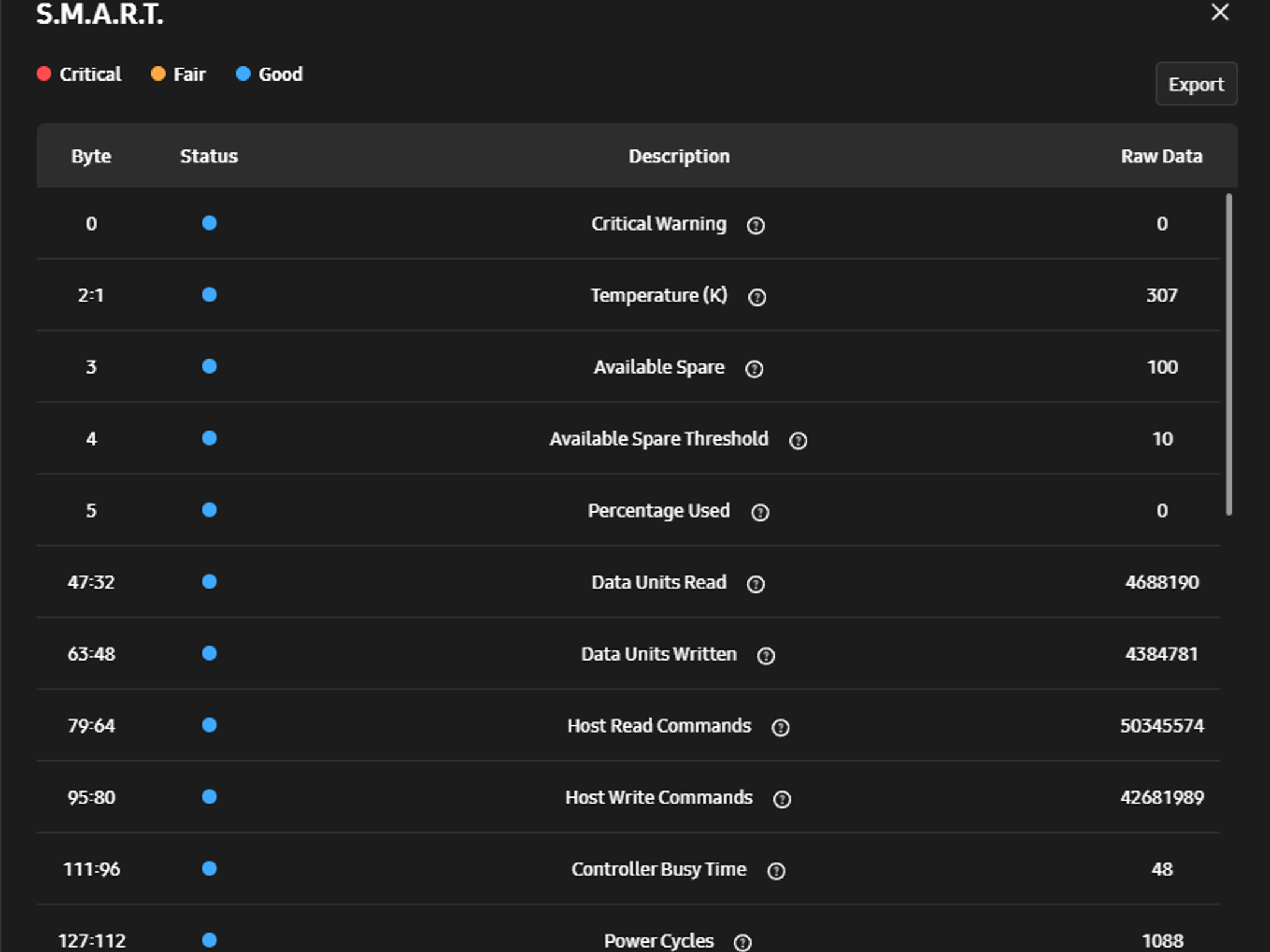Click byte value 2:1
Screen dimensions: 1270x952
[x=91, y=295]
